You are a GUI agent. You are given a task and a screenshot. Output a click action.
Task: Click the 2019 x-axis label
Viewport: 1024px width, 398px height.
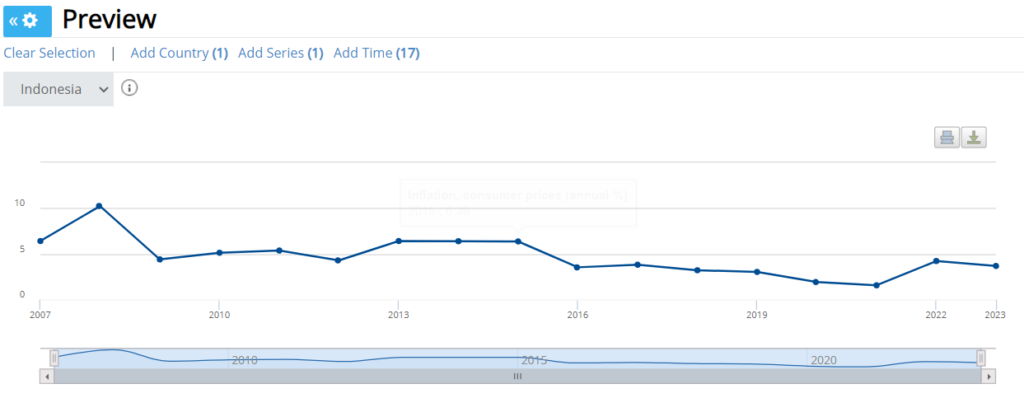pyautogui.click(x=758, y=315)
